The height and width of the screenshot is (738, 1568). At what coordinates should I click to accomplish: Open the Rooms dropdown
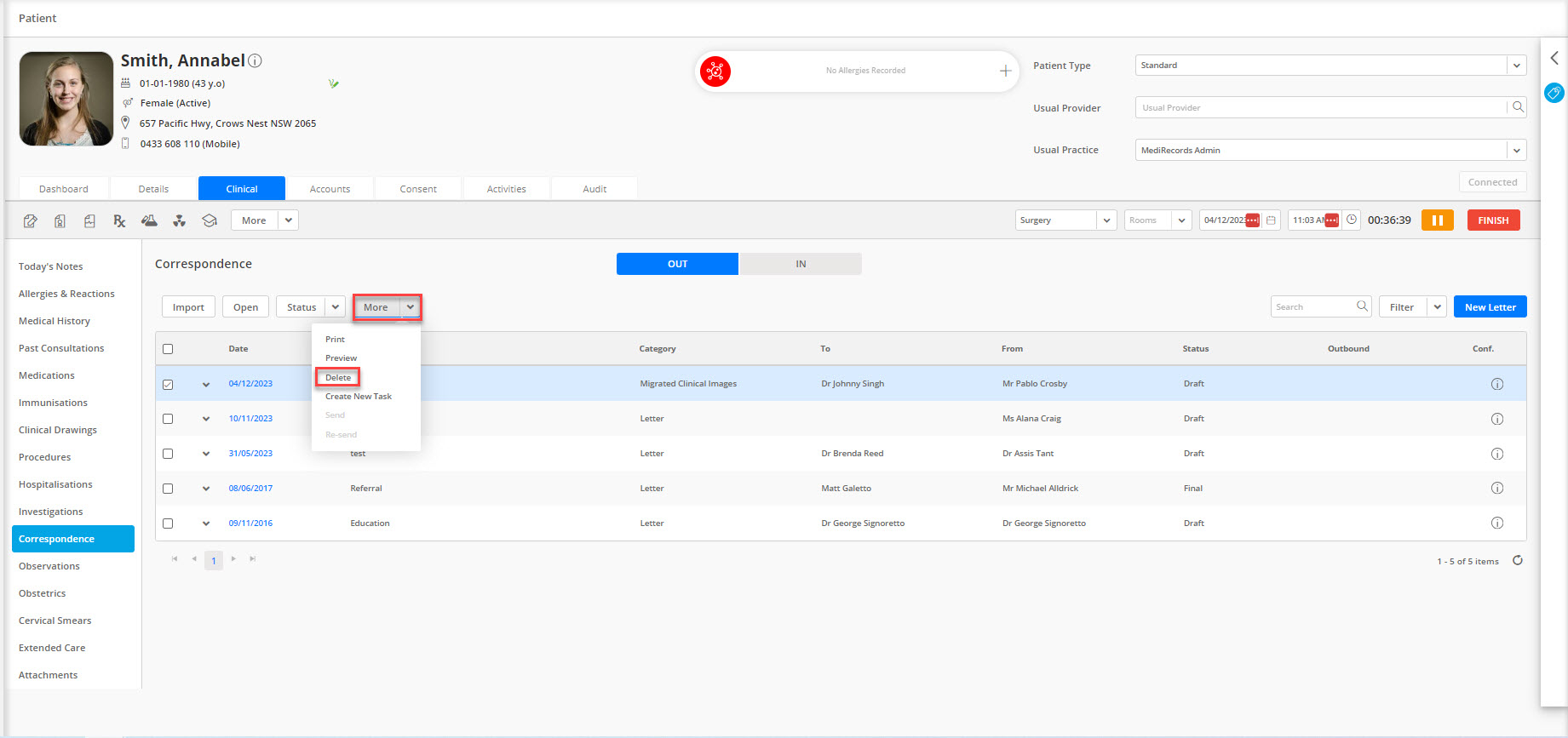click(x=1181, y=220)
